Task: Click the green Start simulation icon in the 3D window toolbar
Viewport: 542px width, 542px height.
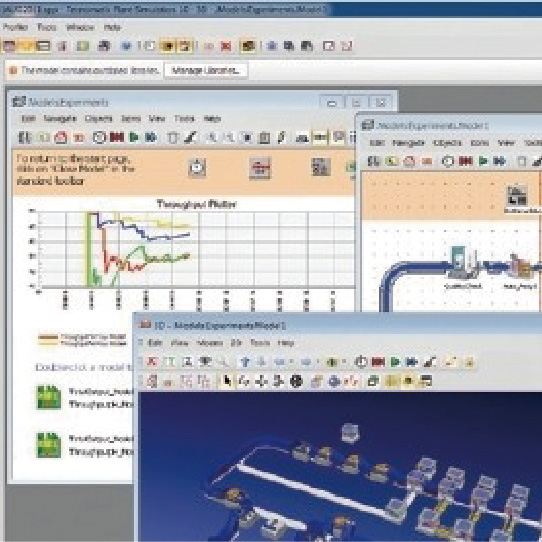Action: click(x=395, y=362)
